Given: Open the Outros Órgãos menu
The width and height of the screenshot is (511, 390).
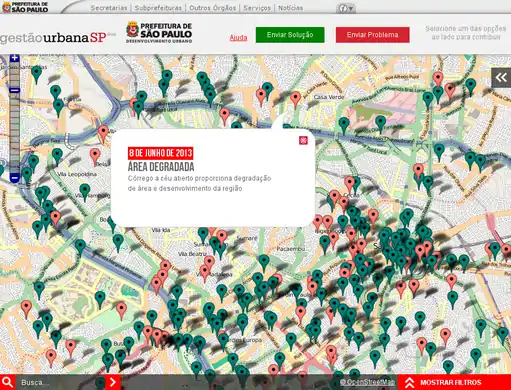Looking at the screenshot, I should click(x=212, y=8).
